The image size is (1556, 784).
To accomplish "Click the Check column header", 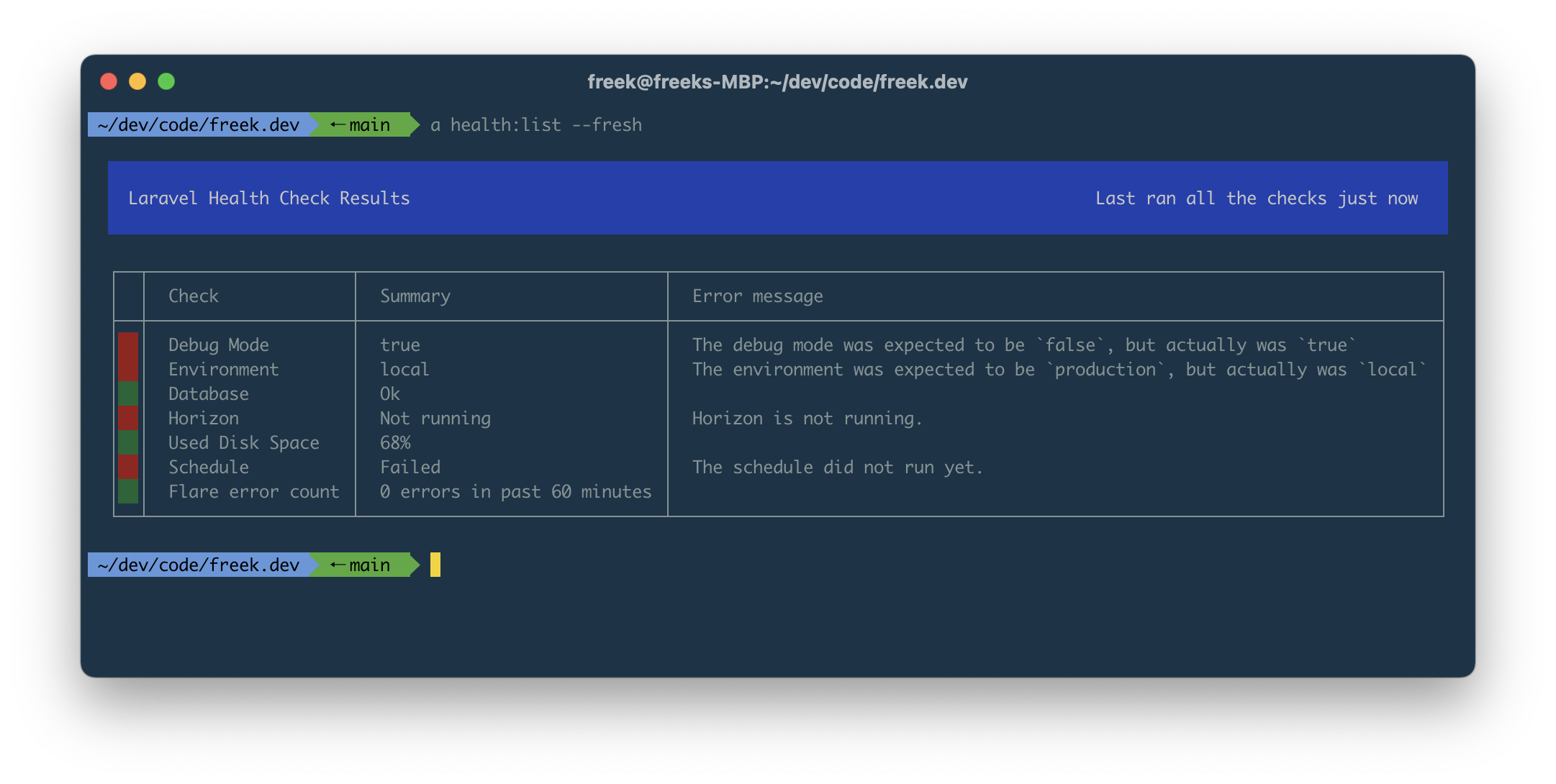I will (x=194, y=296).
